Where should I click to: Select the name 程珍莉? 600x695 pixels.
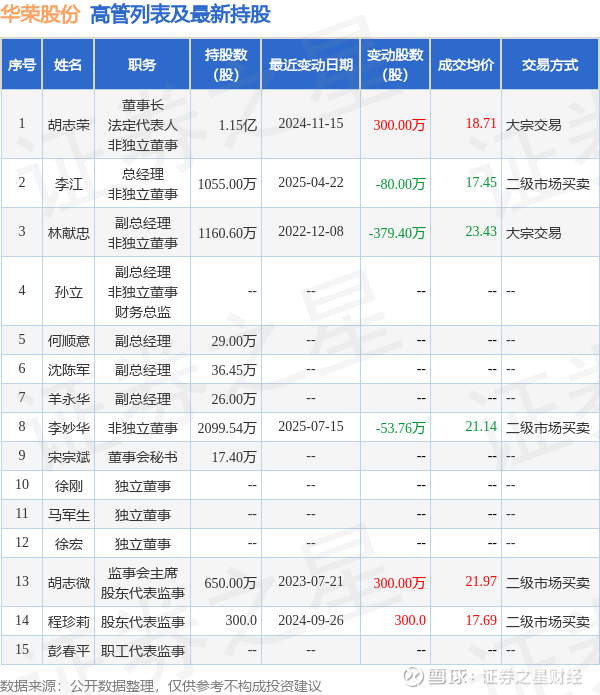(x=69, y=622)
